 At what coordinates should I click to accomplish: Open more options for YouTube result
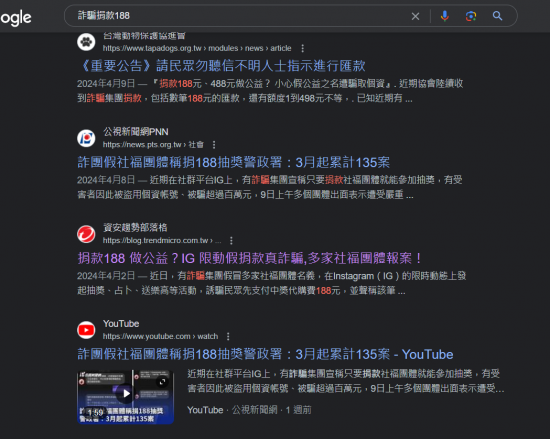[x=228, y=337]
